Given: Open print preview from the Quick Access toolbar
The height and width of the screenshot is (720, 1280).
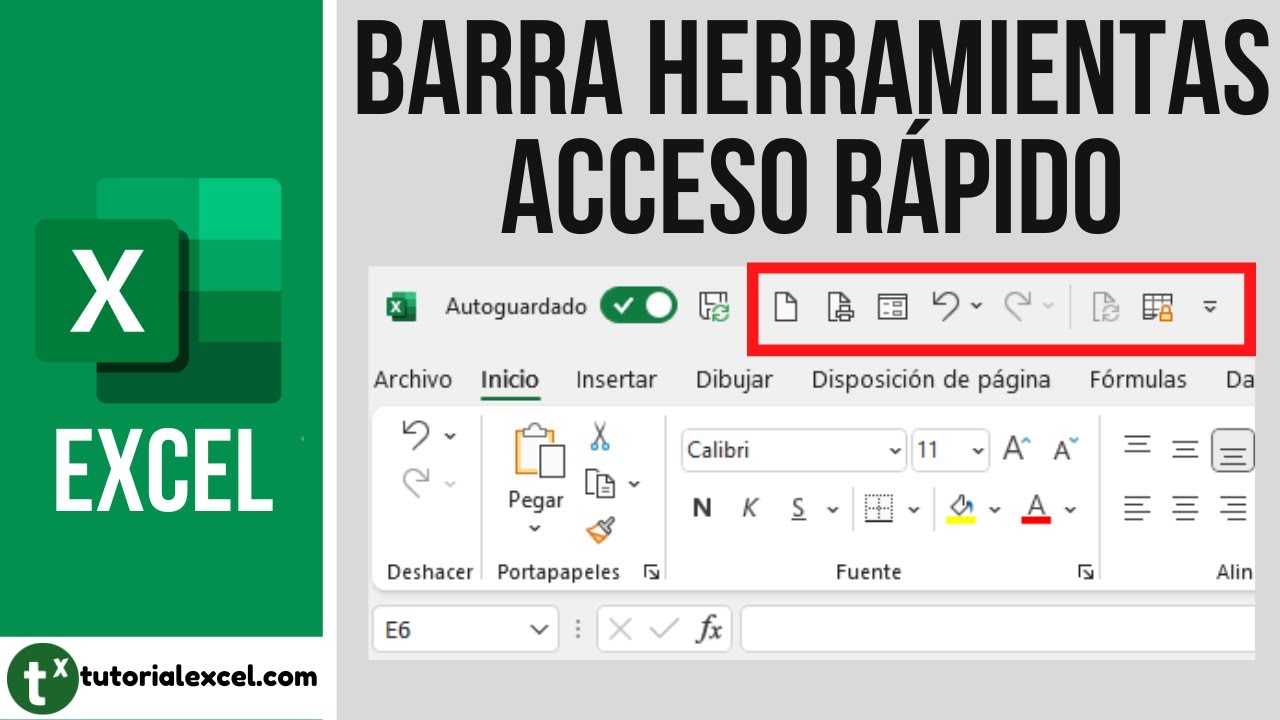Looking at the screenshot, I should click(x=841, y=307).
